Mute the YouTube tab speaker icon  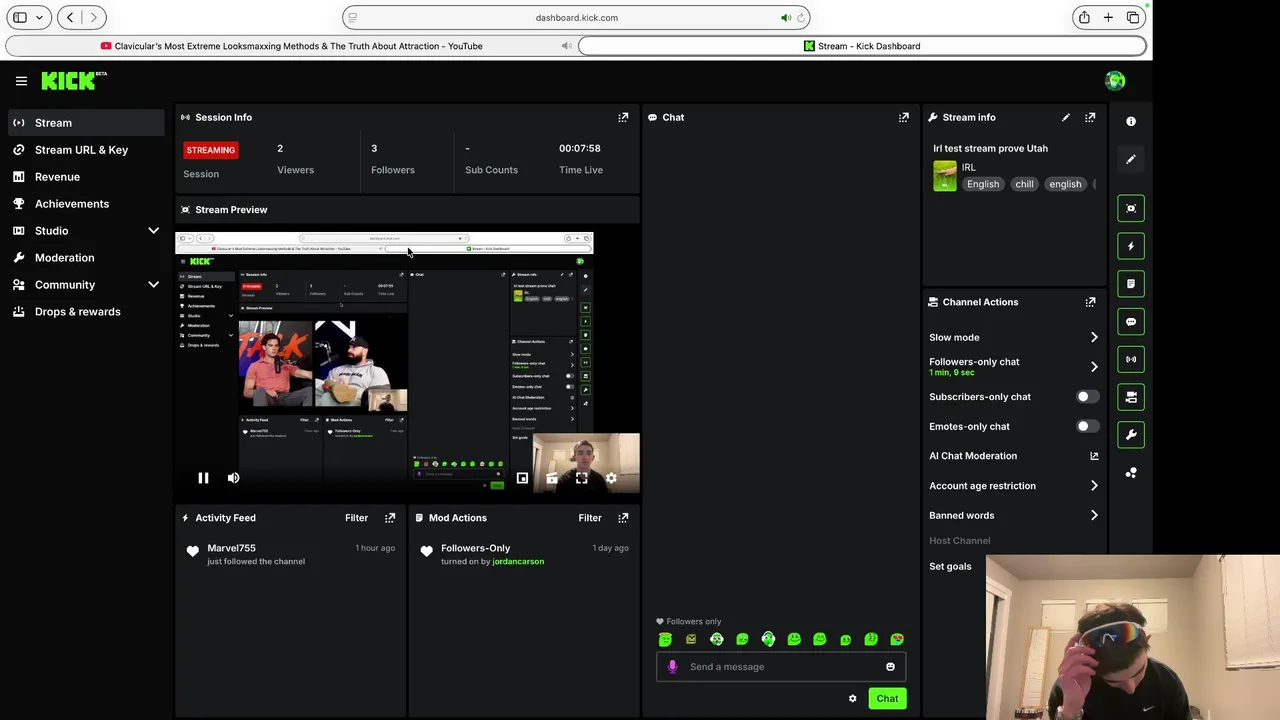point(566,46)
